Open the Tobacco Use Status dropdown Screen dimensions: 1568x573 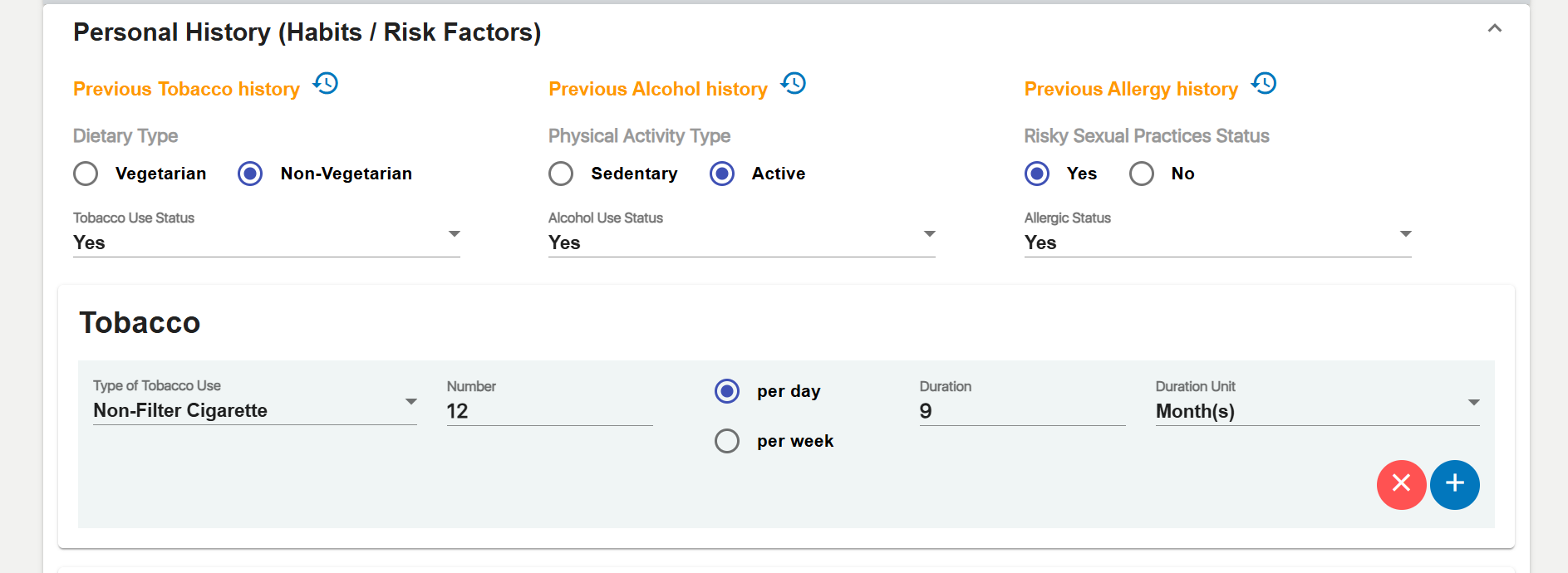point(266,242)
